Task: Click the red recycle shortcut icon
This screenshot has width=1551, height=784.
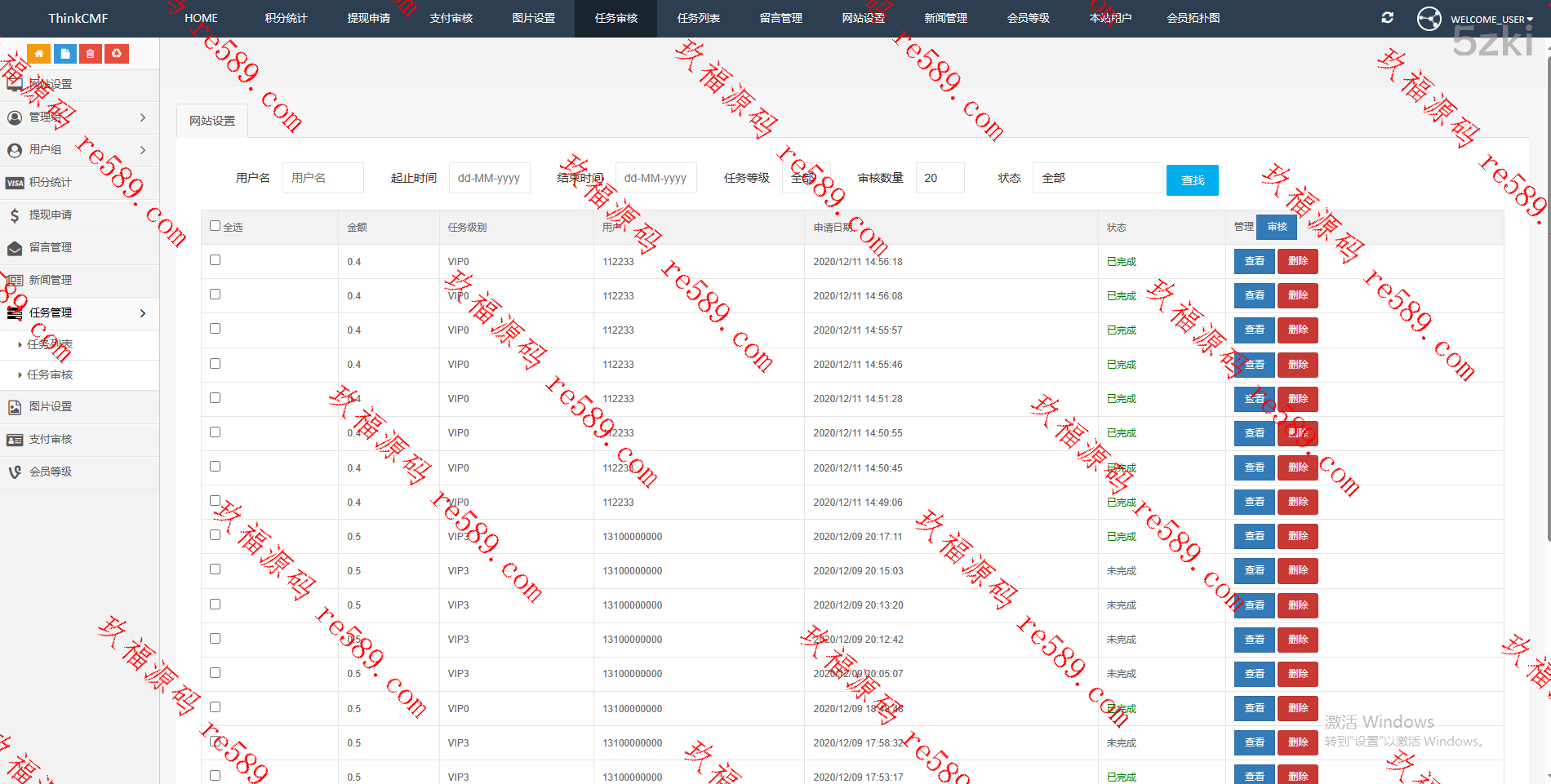Action: 117,54
